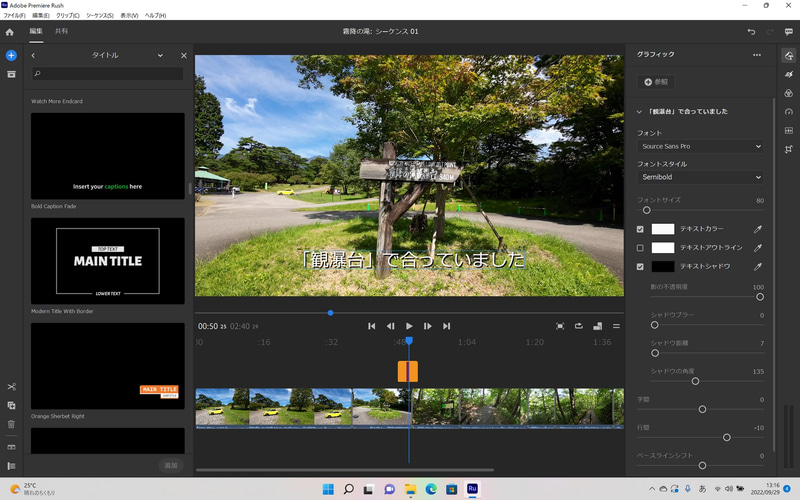Open the Color panel icon on right sidebar
This screenshot has width=800, height=500.
pyautogui.click(x=789, y=93)
